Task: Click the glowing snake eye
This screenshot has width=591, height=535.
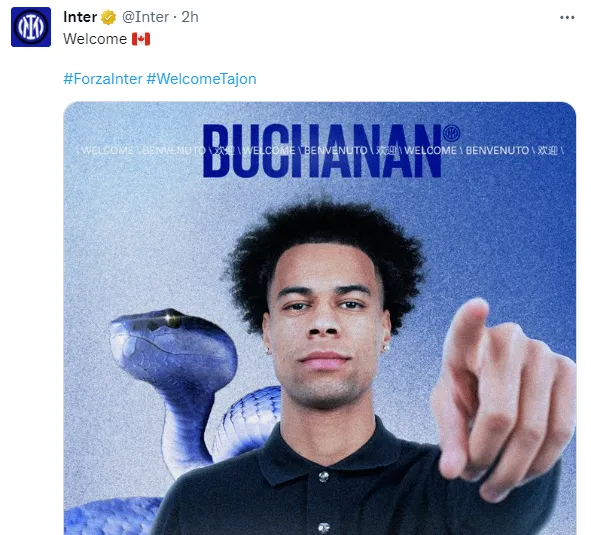Action: [x=172, y=319]
